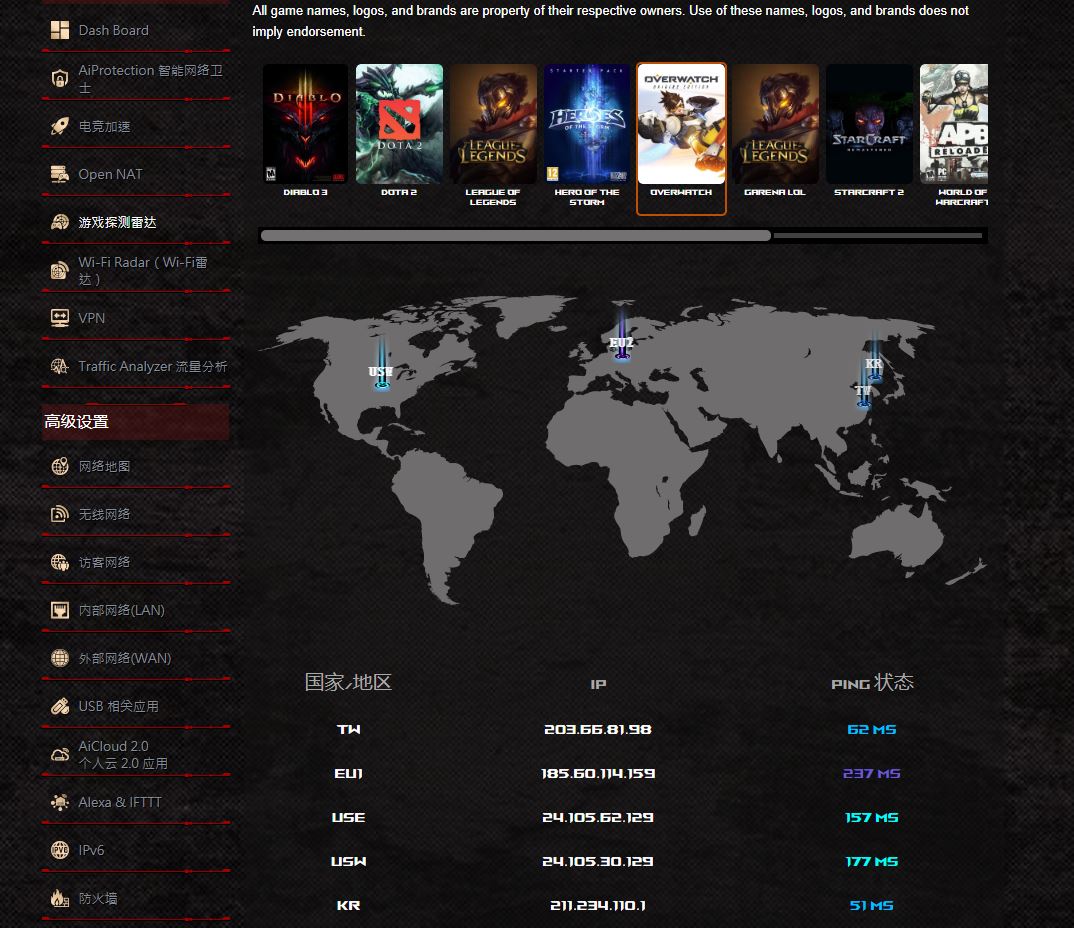The height and width of the screenshot is (928, 1074).
Task: Select the IPv6 globe icon
Action: 60,850
